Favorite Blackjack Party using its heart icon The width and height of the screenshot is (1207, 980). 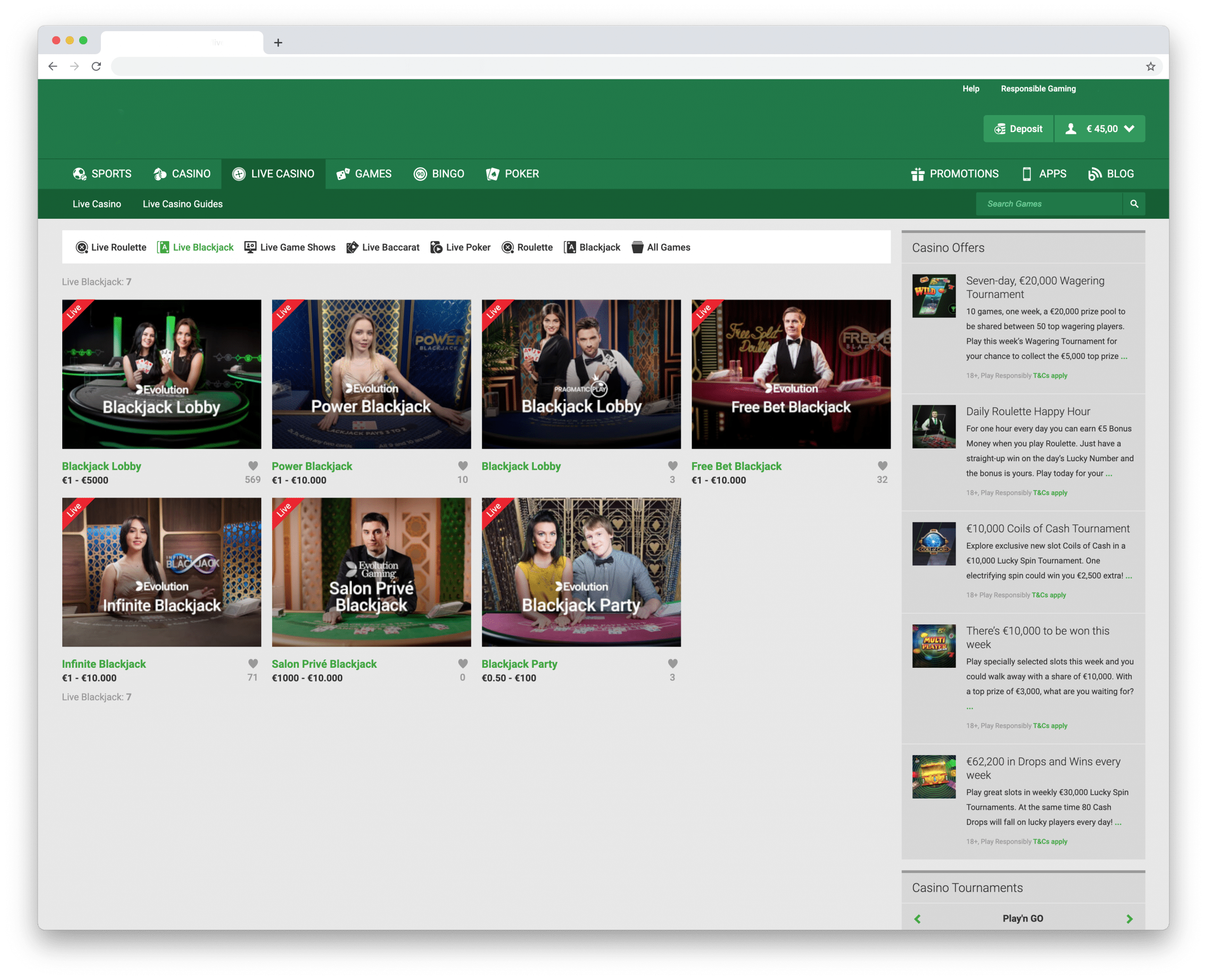click(673, 663)
